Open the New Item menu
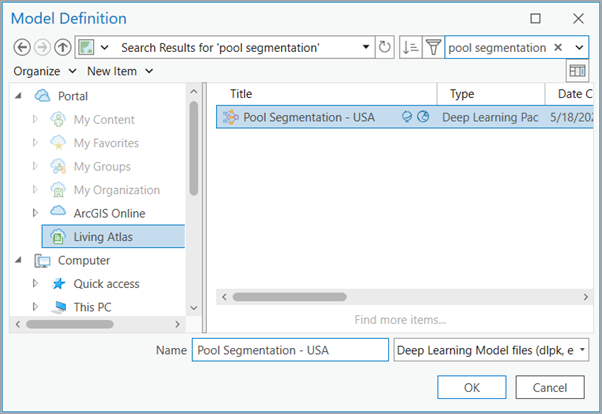 click(x=119, y=71)
